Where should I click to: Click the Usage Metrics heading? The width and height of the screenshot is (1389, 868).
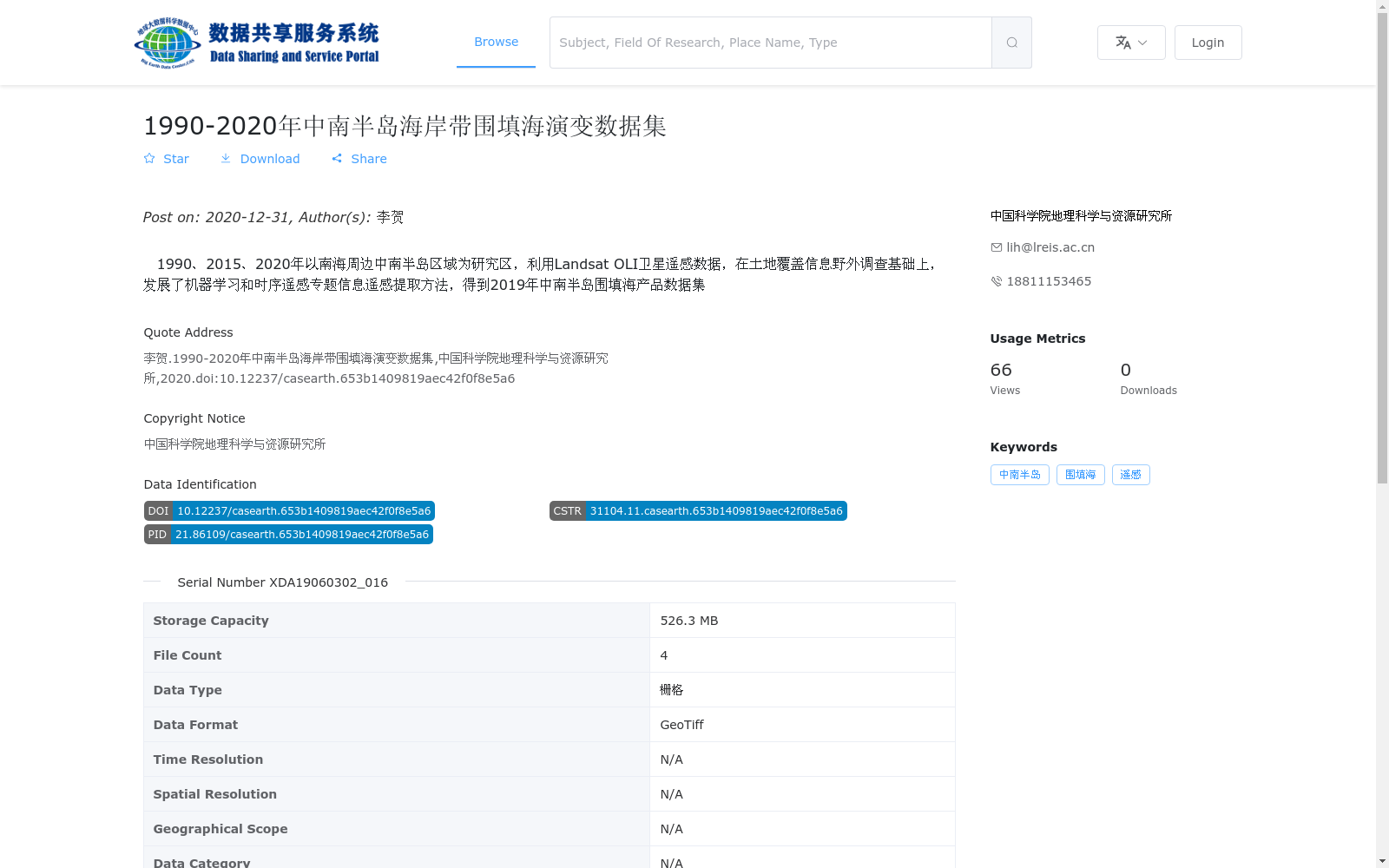point(1037,339)
